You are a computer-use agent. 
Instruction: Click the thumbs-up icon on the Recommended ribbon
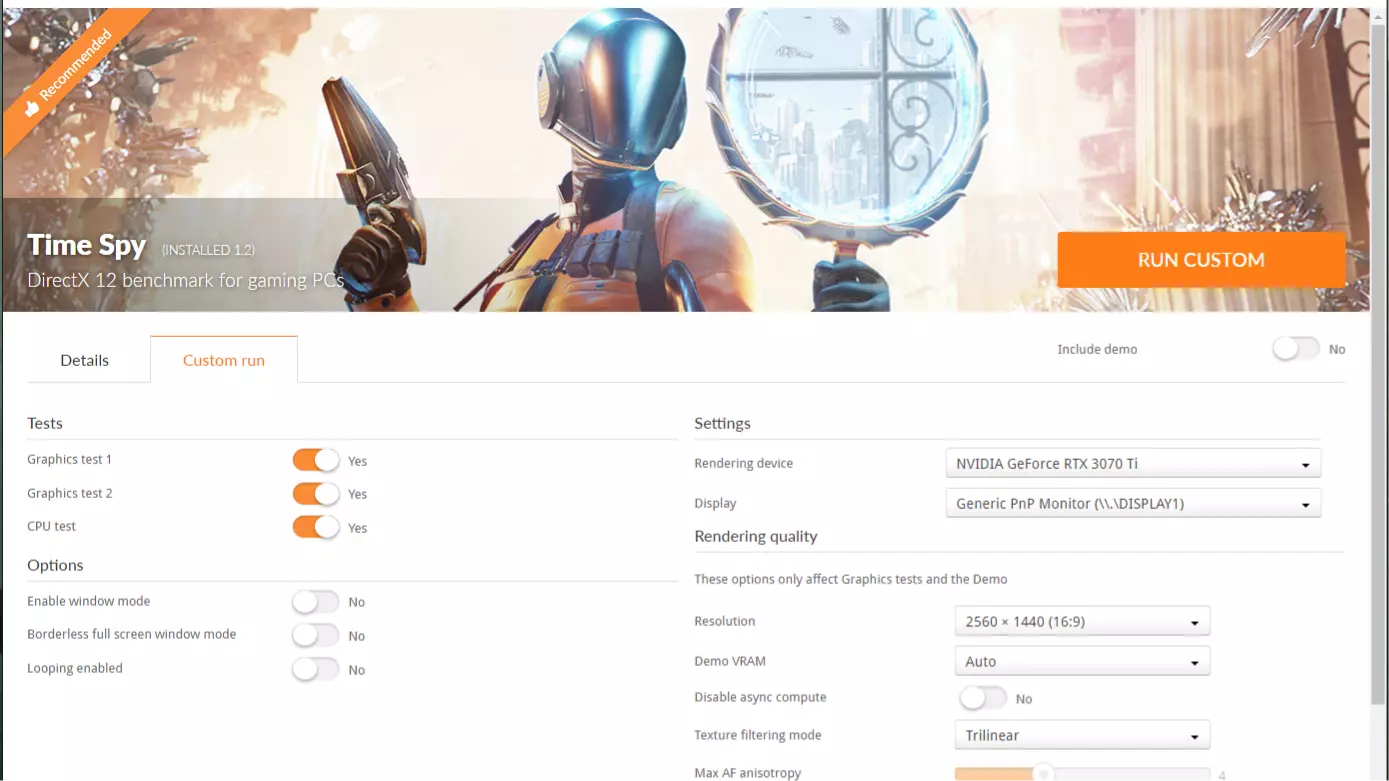[x=32, y=107]
